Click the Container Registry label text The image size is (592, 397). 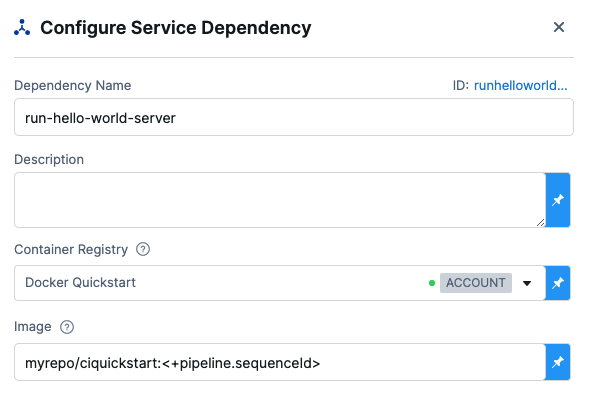coord(71,250)
